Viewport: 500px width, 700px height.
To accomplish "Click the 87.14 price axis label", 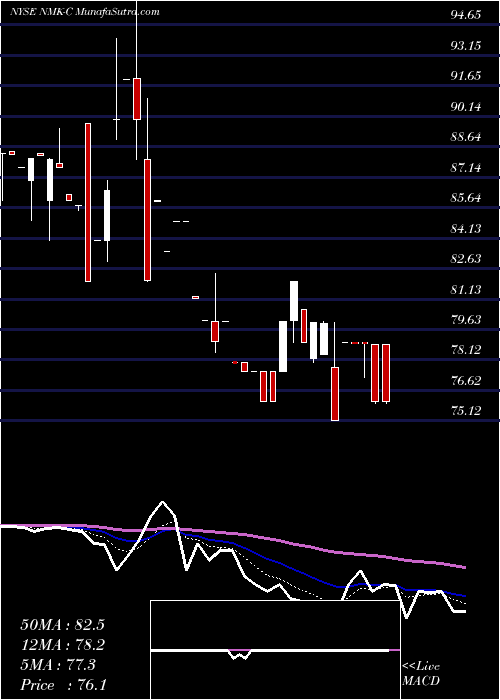I will point(466,168).
